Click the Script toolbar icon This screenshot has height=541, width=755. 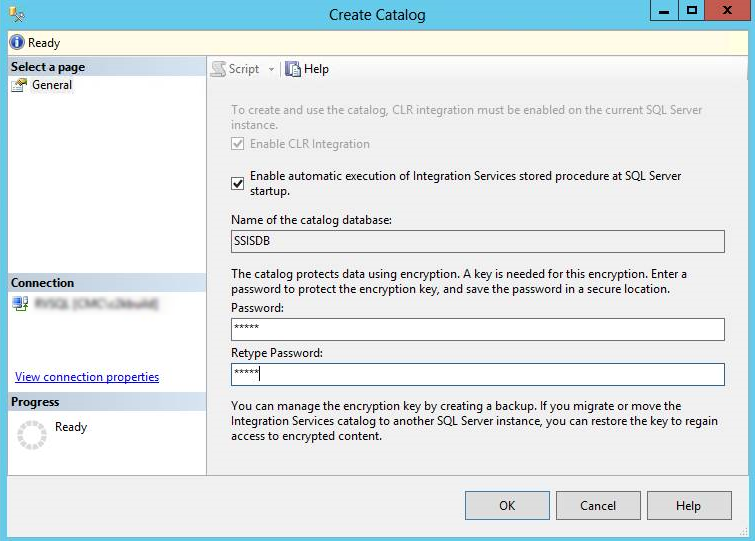(219, 69)
